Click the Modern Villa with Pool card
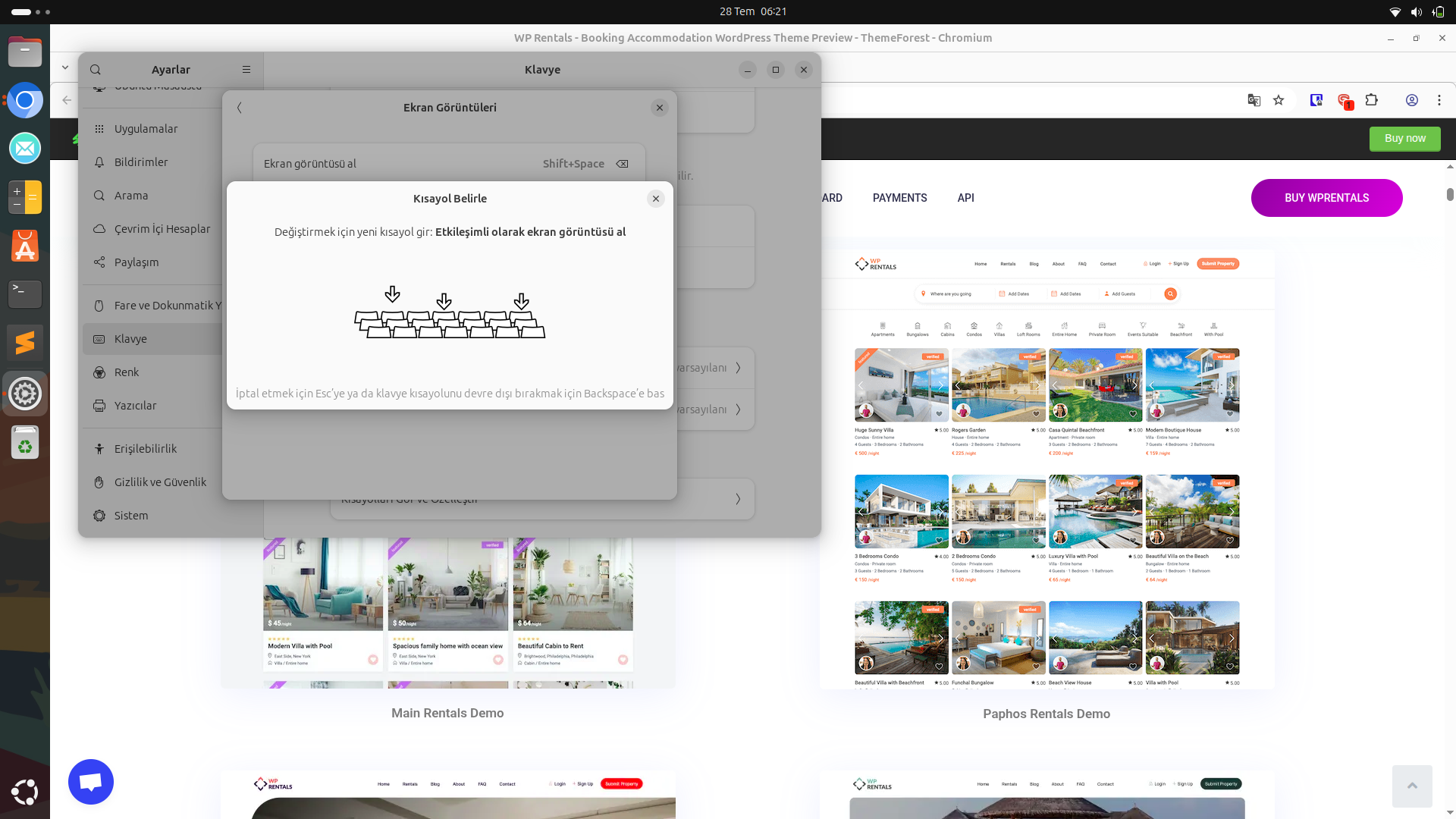The height and width of the screenshot is (819, 1456). [x=323, y=604]
